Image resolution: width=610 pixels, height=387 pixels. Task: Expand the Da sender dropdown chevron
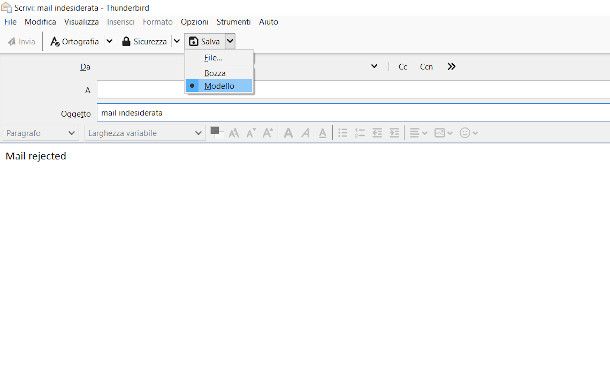click(374, 66)
